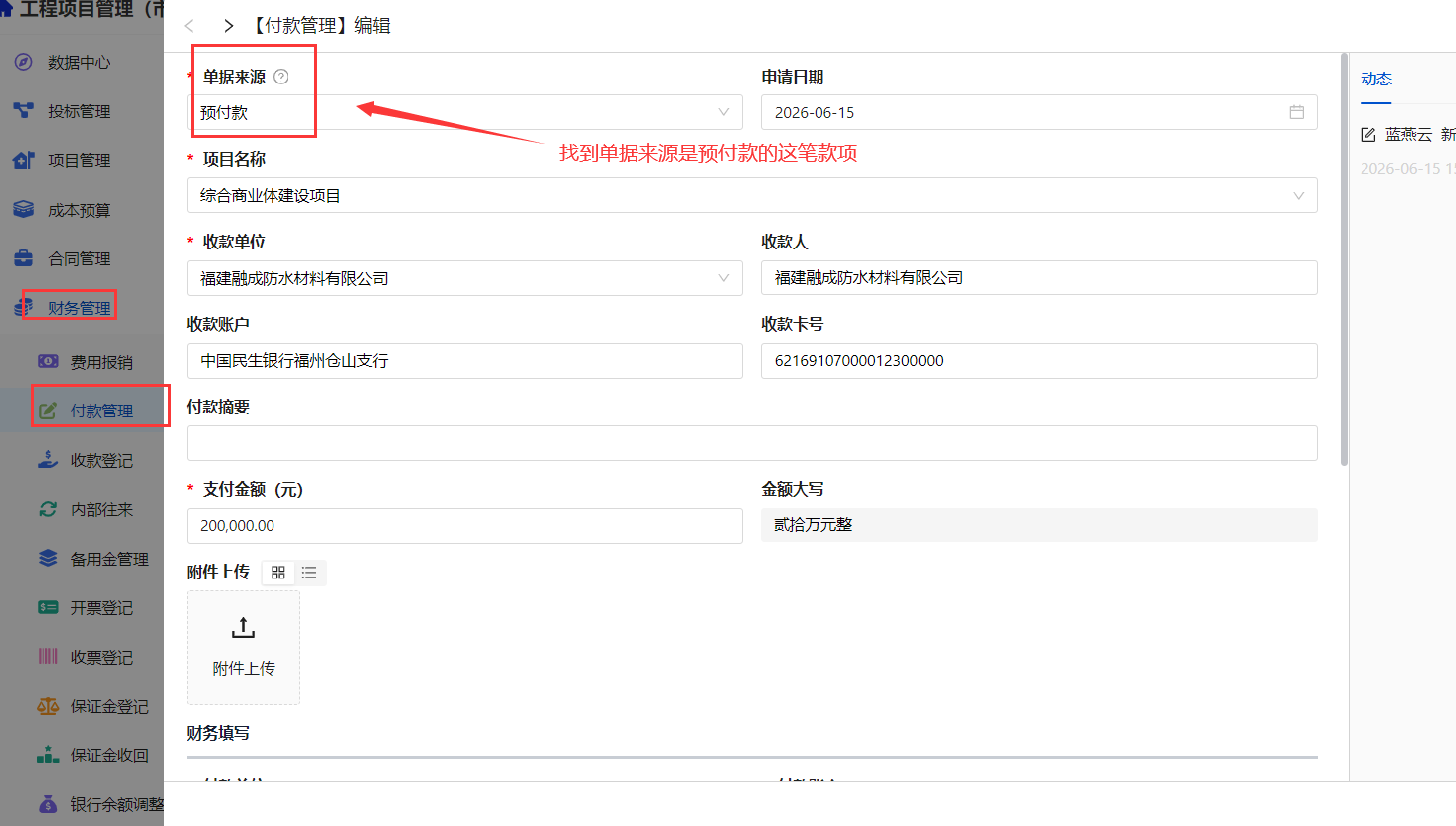Click the 投标管理 icon
The width and height of the screenshot is (1456, 826).
[x=24, y=110]
